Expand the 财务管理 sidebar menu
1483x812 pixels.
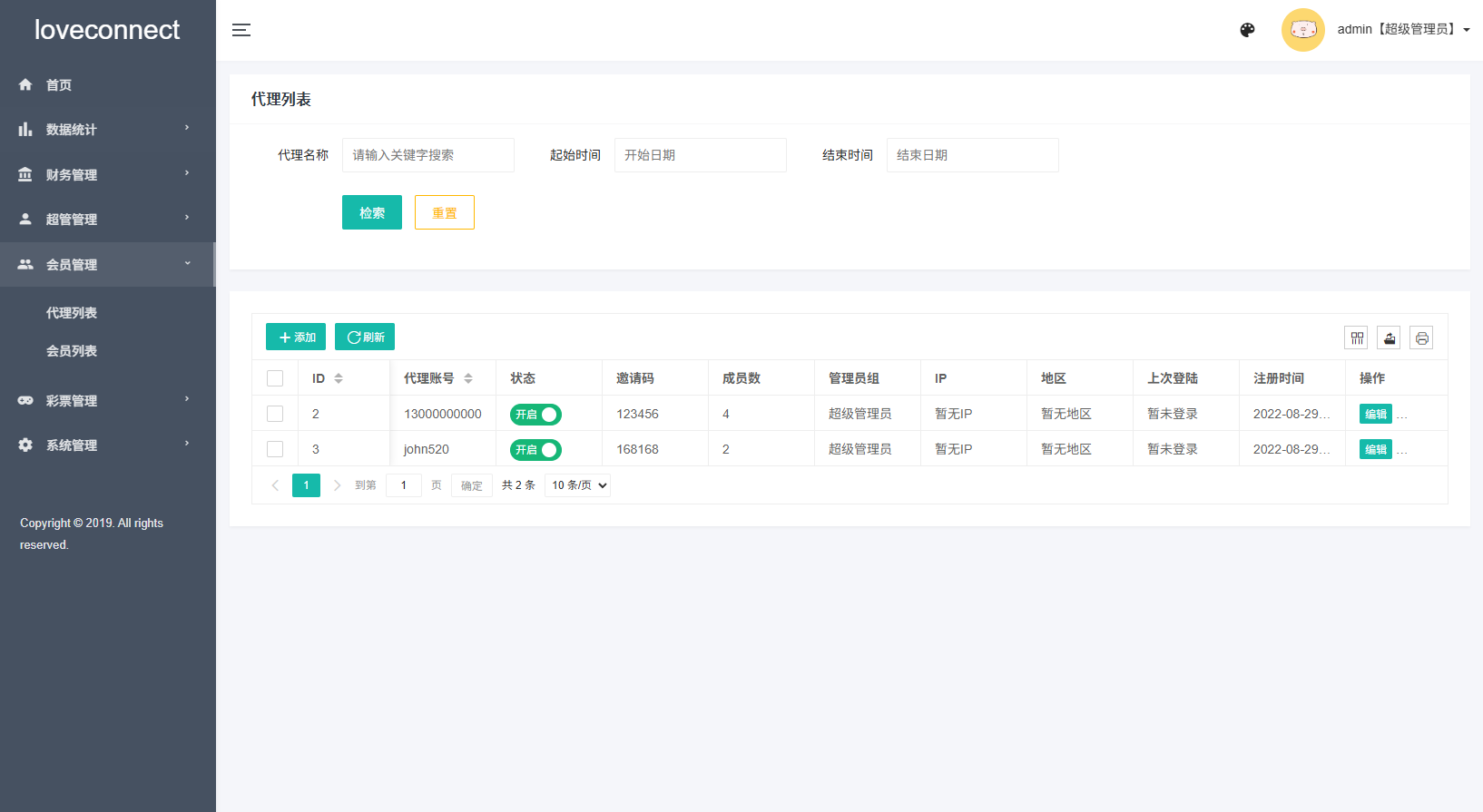click(x=107, y=174)
